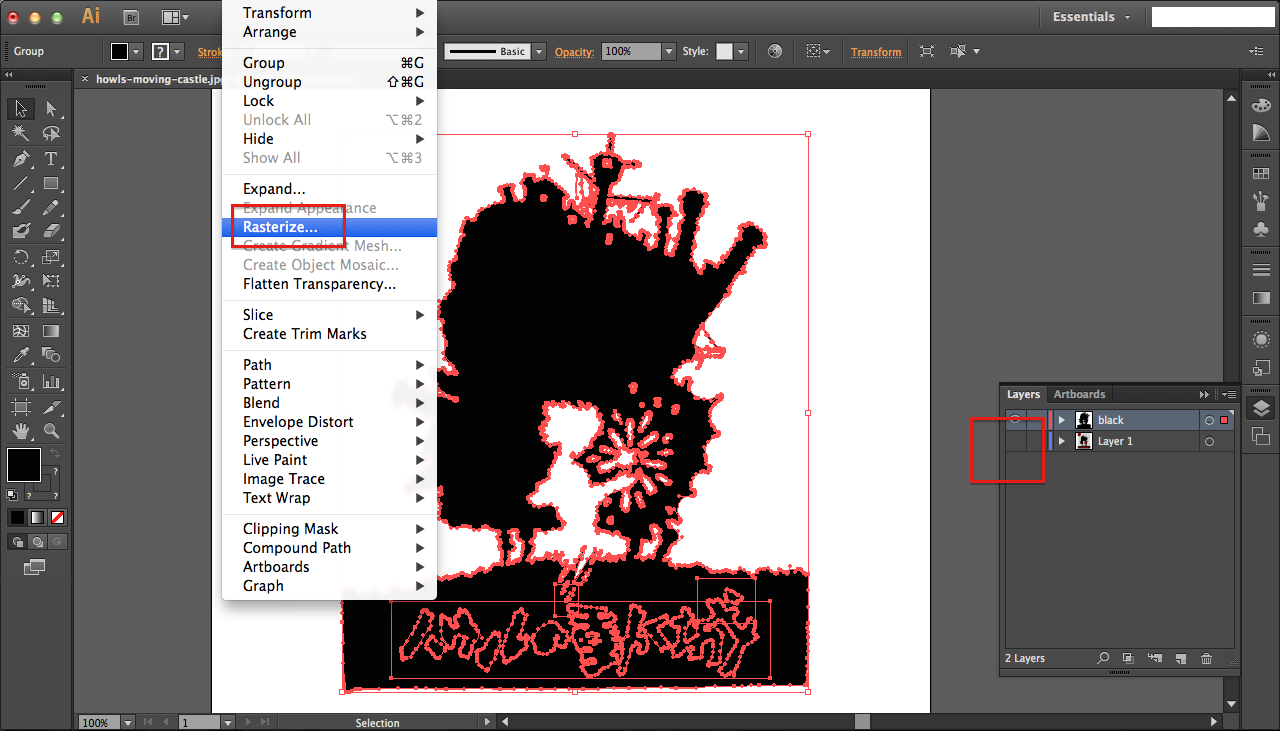Screen dimensions: 1280x731
Task: Expand Layer 1 disclosure triangle
Action: pos(1062,441)
